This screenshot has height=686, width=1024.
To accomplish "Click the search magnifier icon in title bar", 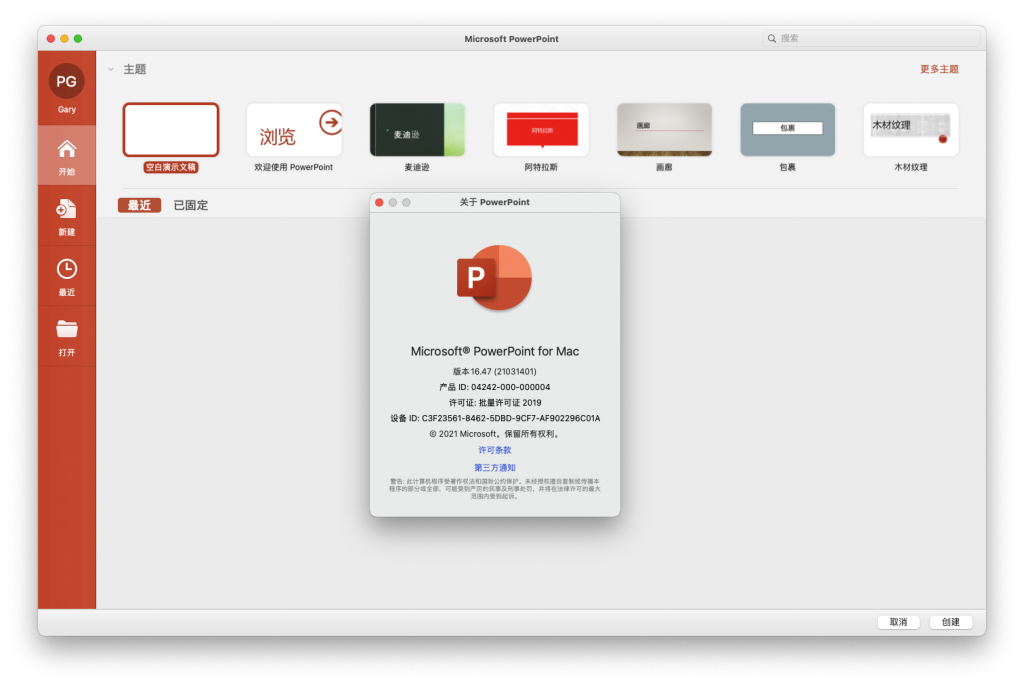I will coord(772,39).
